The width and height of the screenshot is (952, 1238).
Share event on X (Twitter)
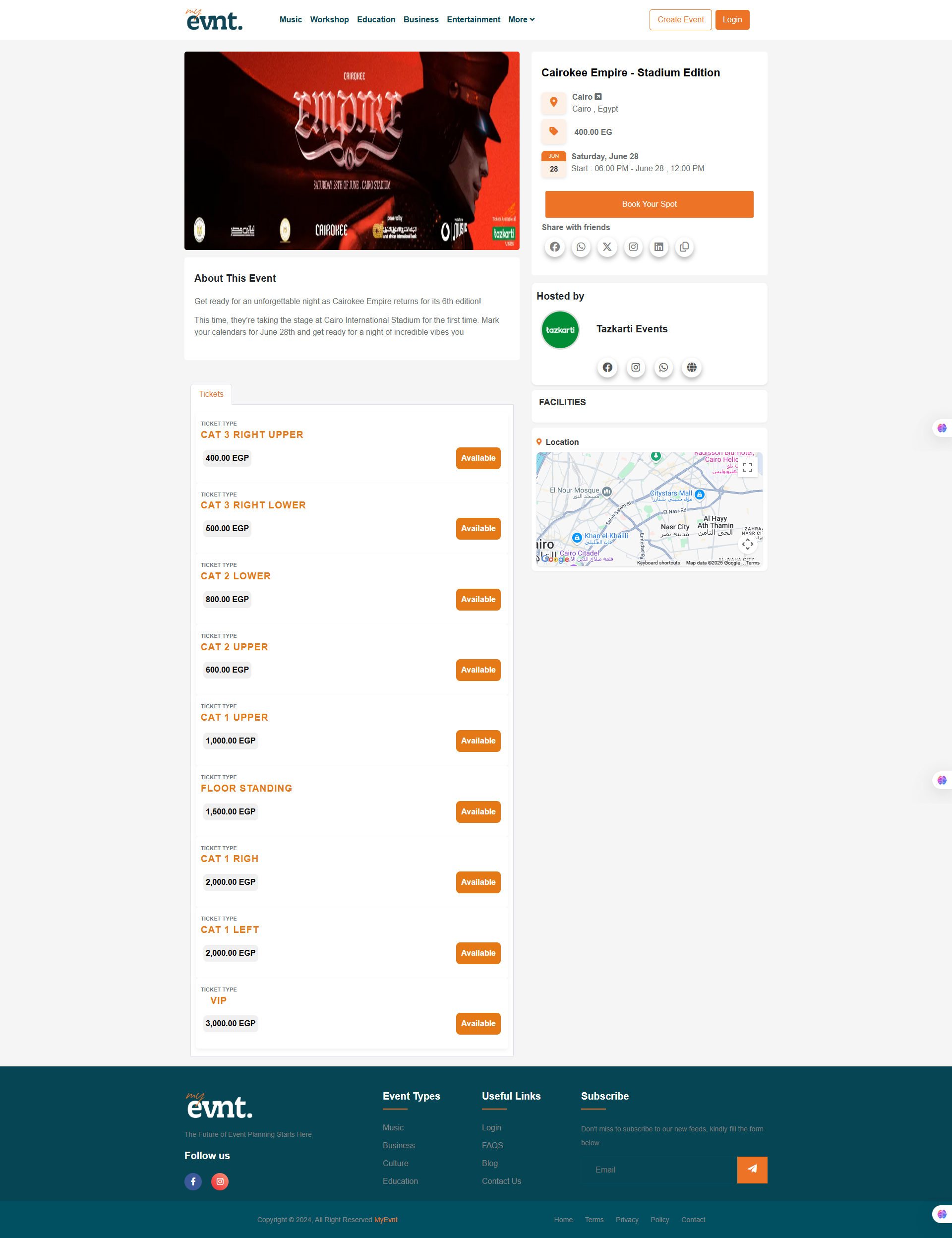[x=607, y=247]
